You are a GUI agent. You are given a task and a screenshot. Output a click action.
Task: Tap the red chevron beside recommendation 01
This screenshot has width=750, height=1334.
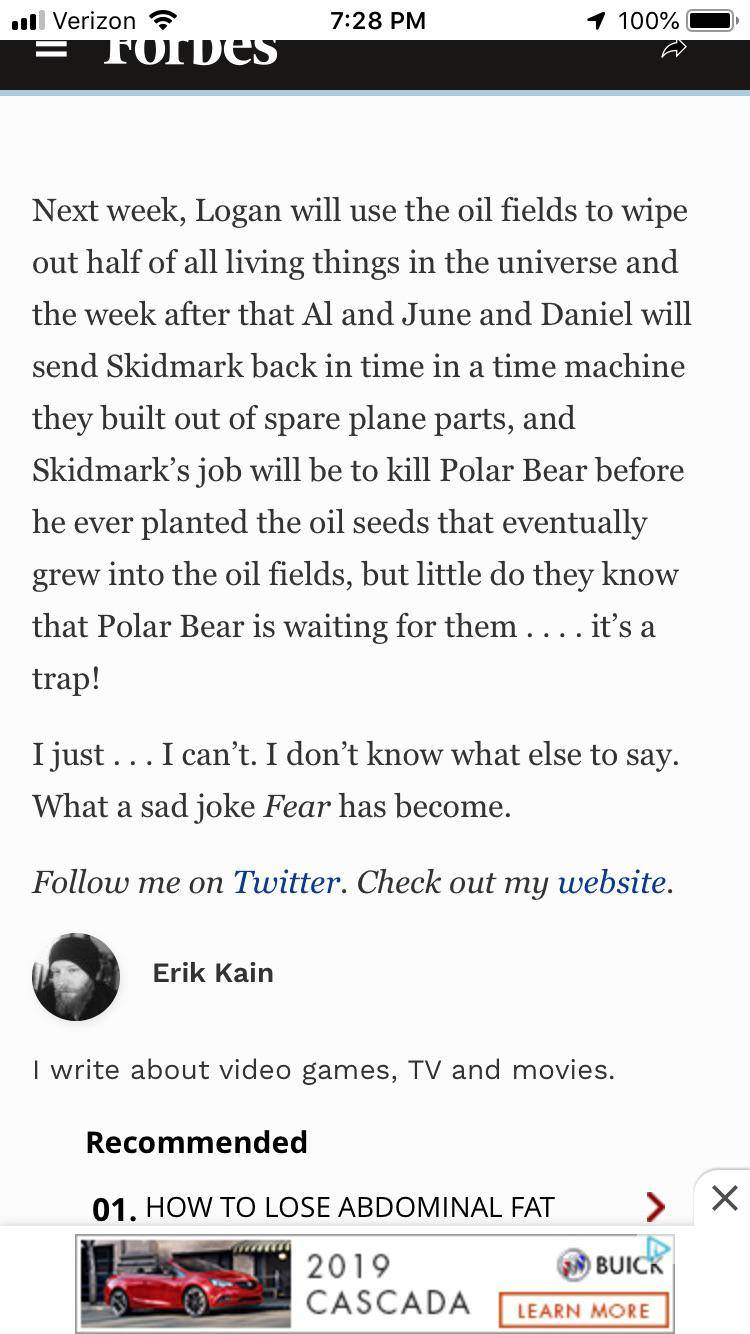click(x=655, y=1207)
